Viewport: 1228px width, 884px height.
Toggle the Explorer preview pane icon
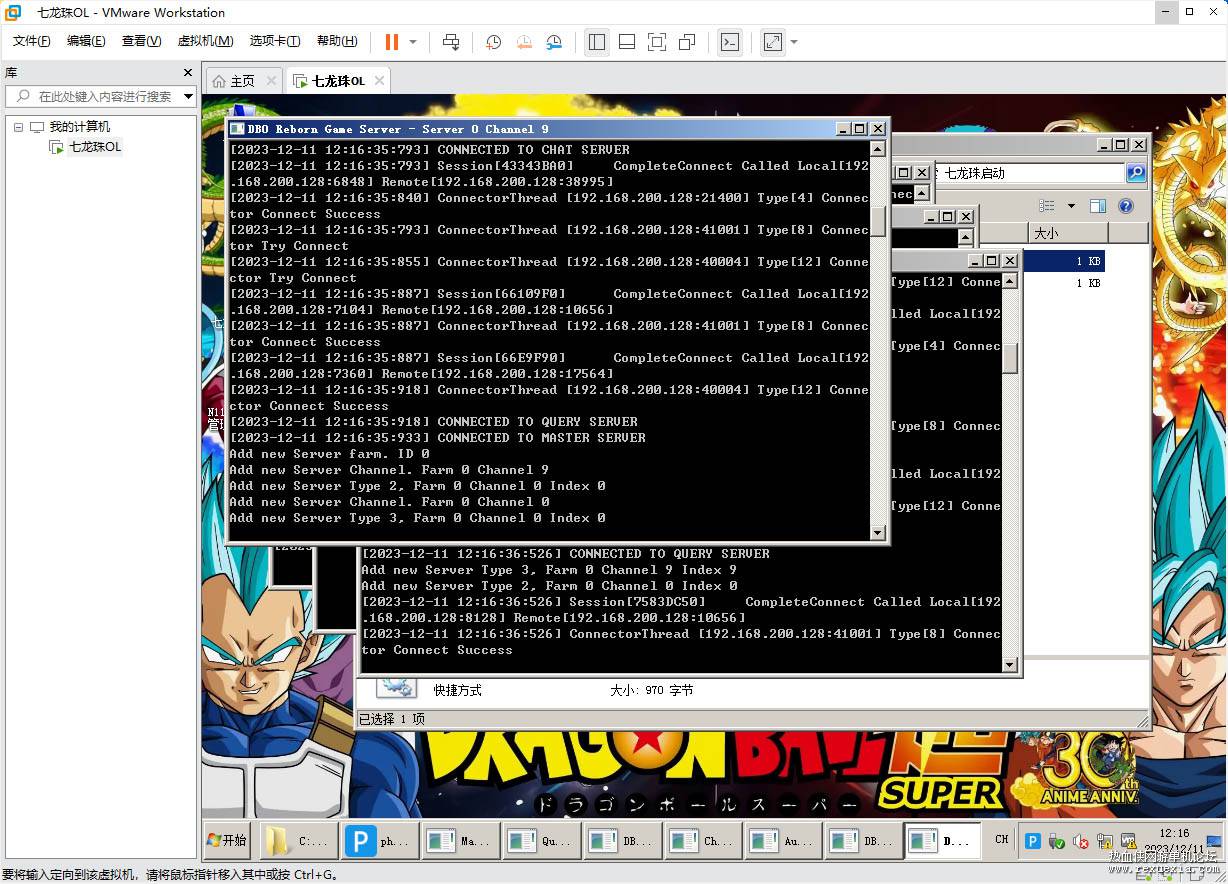[x=1098, y=206]
